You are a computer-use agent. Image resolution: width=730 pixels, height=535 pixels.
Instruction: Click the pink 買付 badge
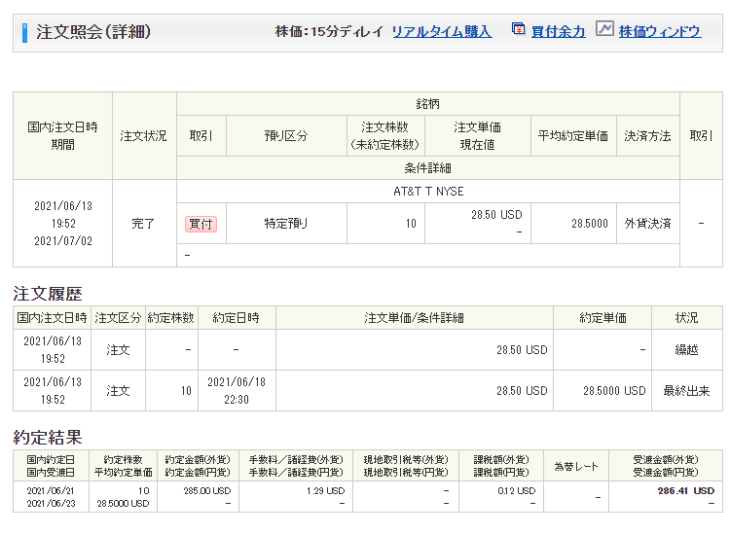200,224
